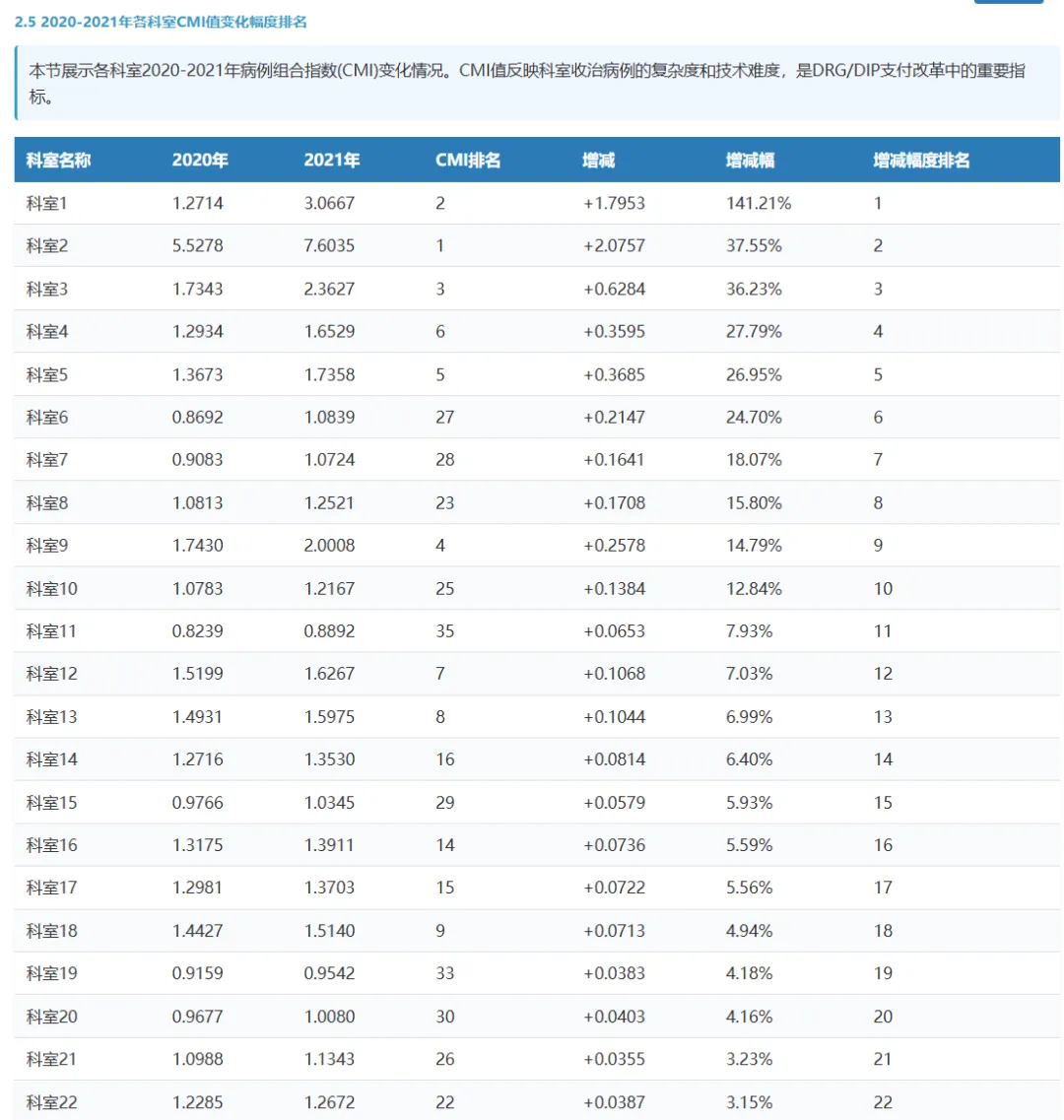
Task: Click the 4.18% growth value
Action: (750, 973)
